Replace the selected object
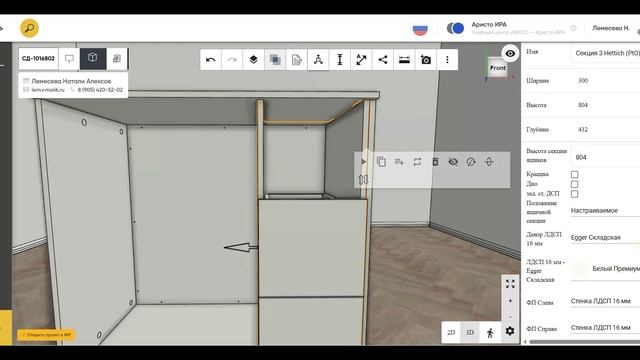 coord(417,162)
